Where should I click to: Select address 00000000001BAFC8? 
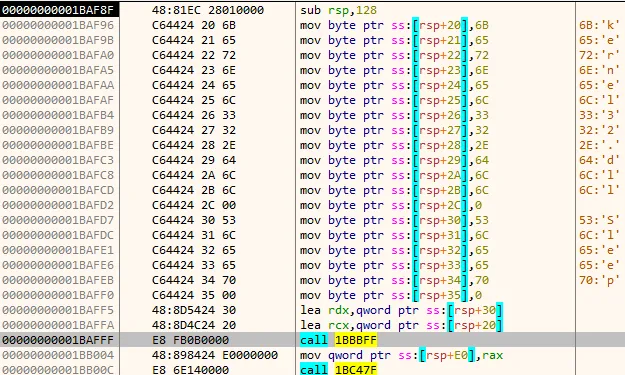coord(58,175)
